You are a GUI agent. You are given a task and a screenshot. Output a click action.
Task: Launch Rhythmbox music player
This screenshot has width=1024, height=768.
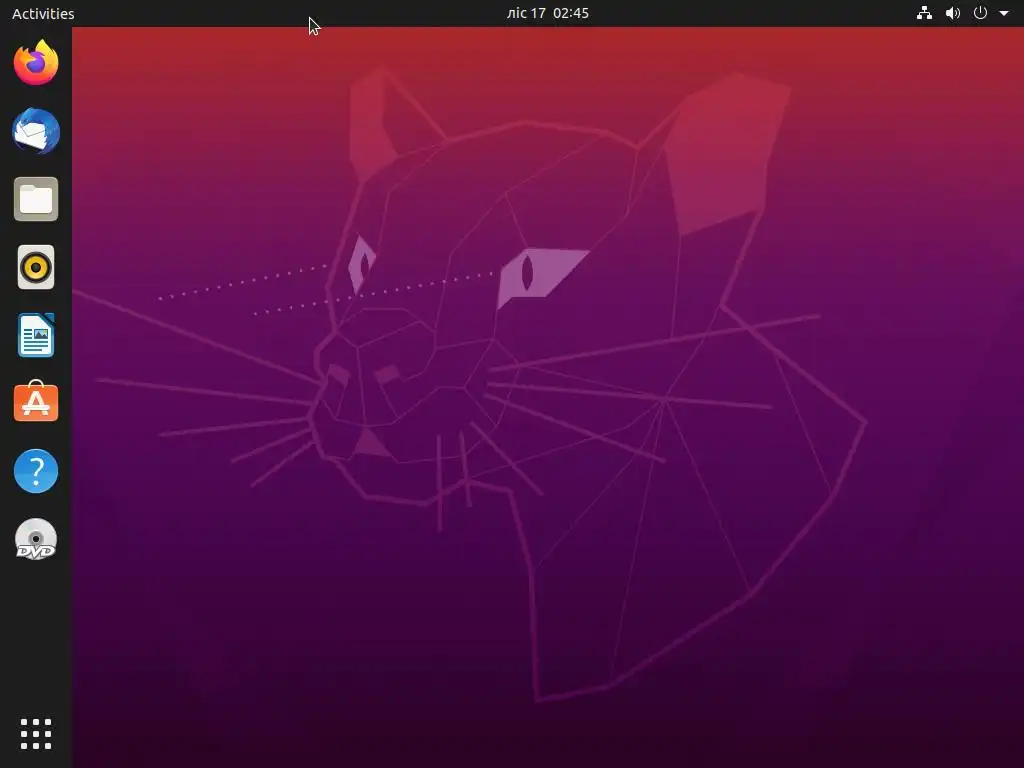click(x=36, y=267)
